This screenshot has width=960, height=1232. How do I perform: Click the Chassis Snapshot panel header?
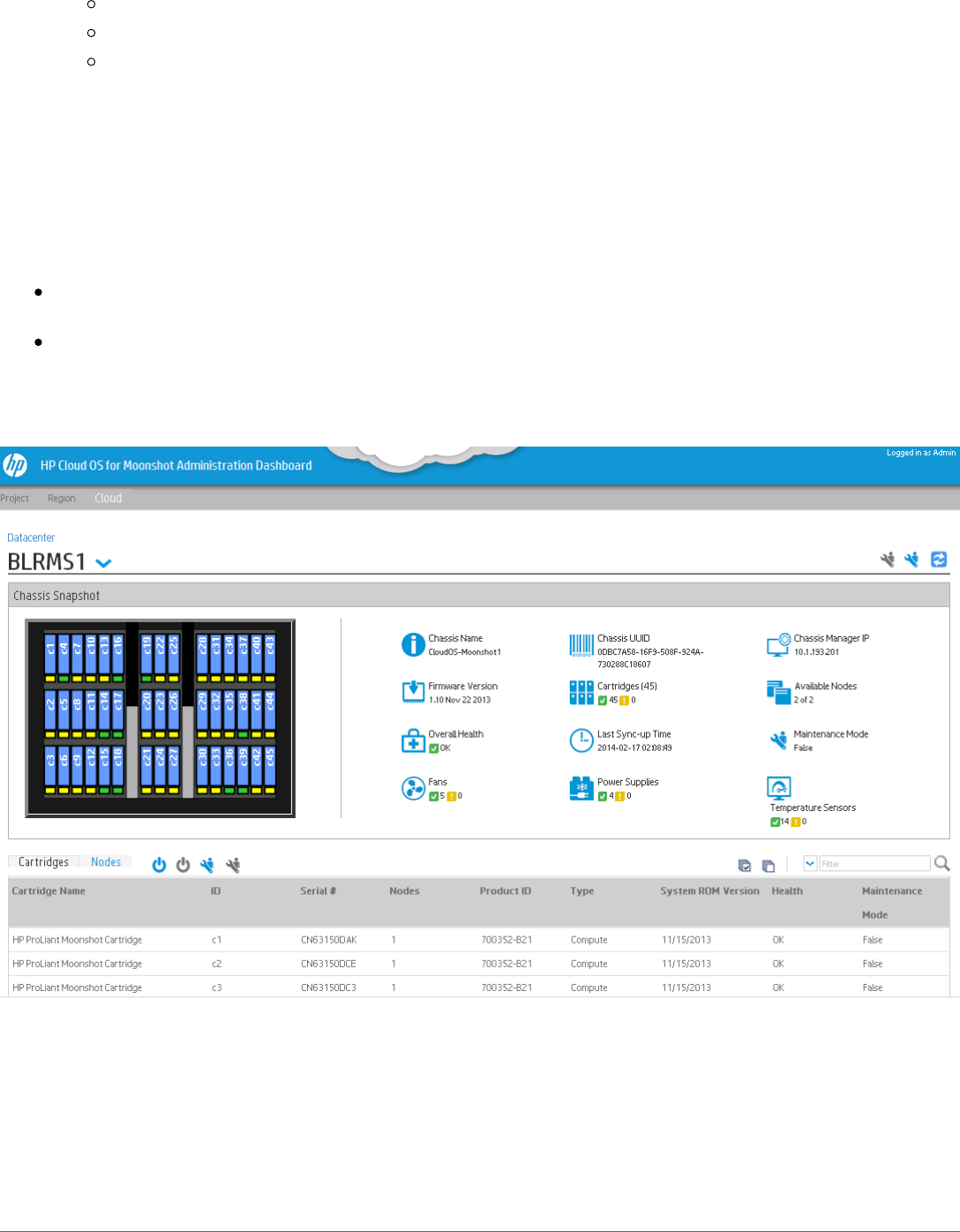pyautogui.click(x=479, y=596)
